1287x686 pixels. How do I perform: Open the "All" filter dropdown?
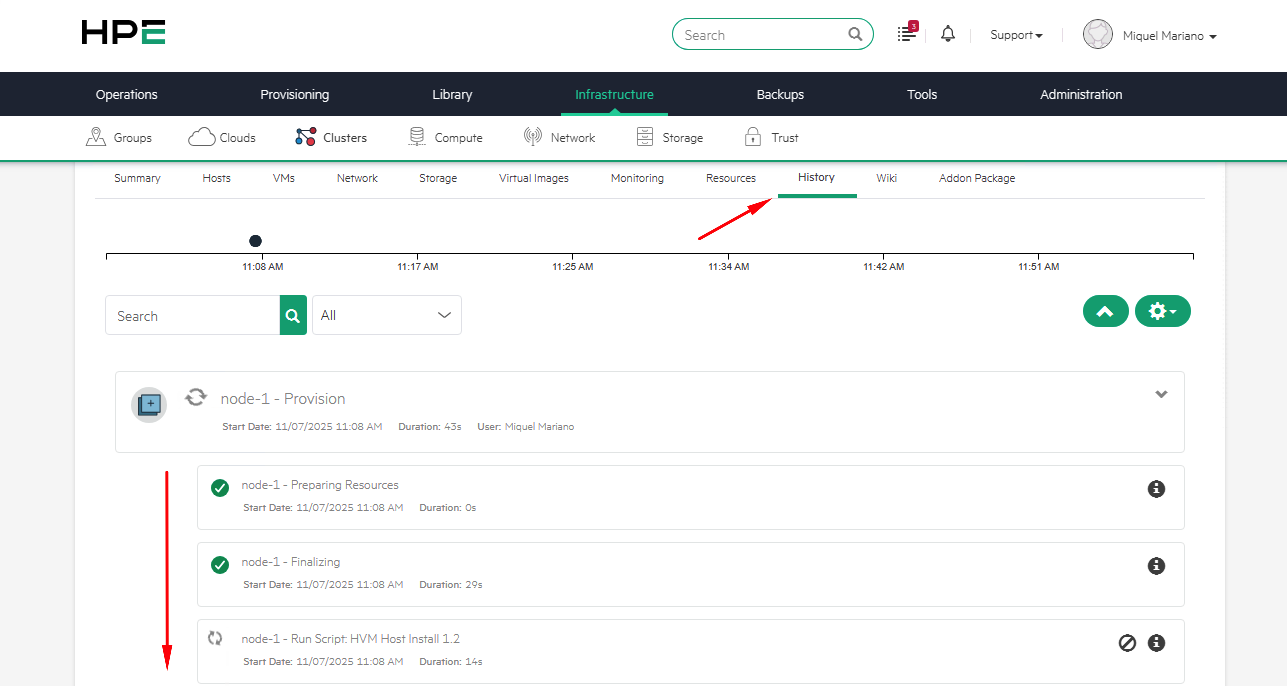click(x=387, y=314)
